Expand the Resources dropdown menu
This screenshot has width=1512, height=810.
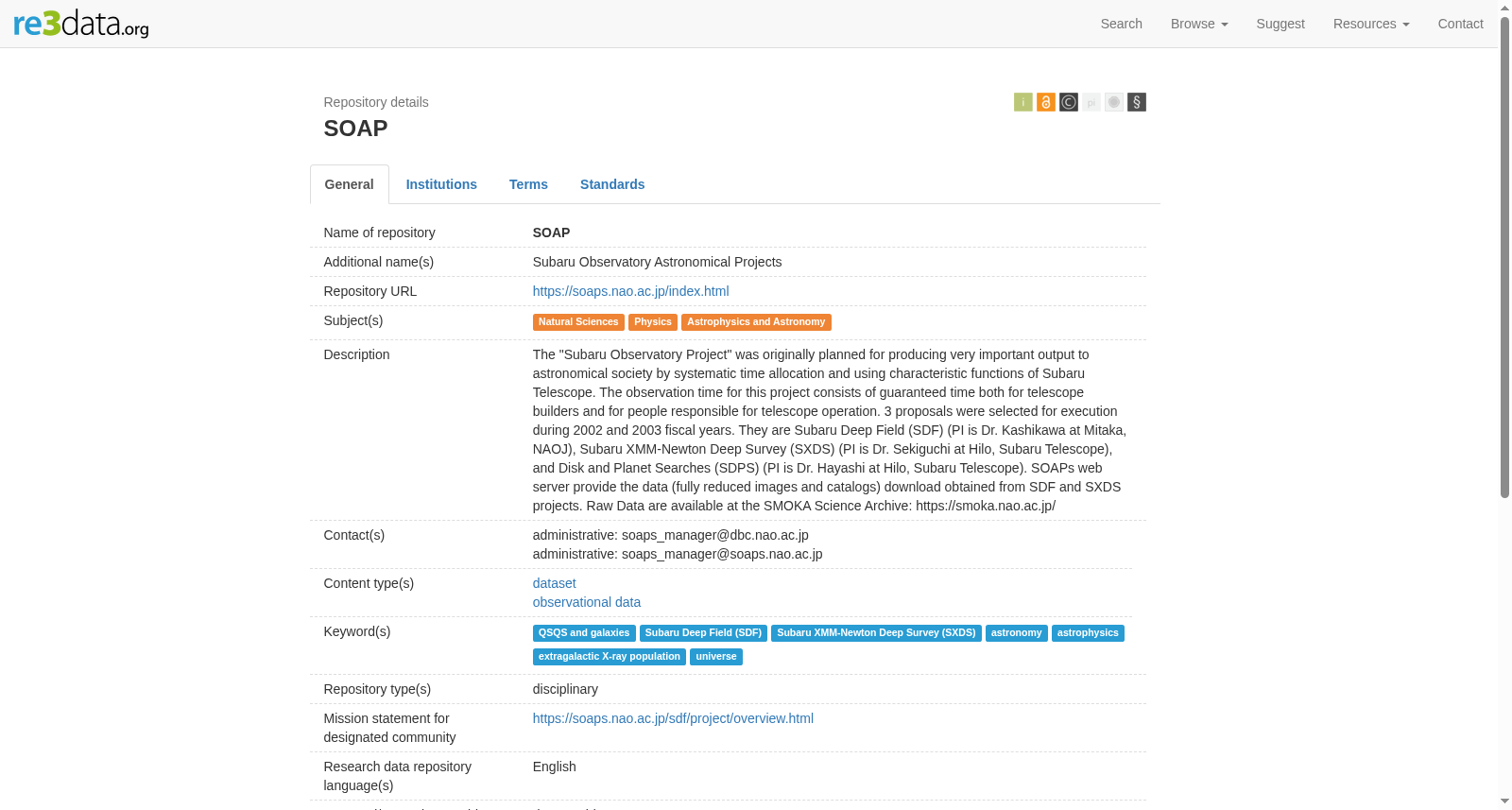[1371, 24]
